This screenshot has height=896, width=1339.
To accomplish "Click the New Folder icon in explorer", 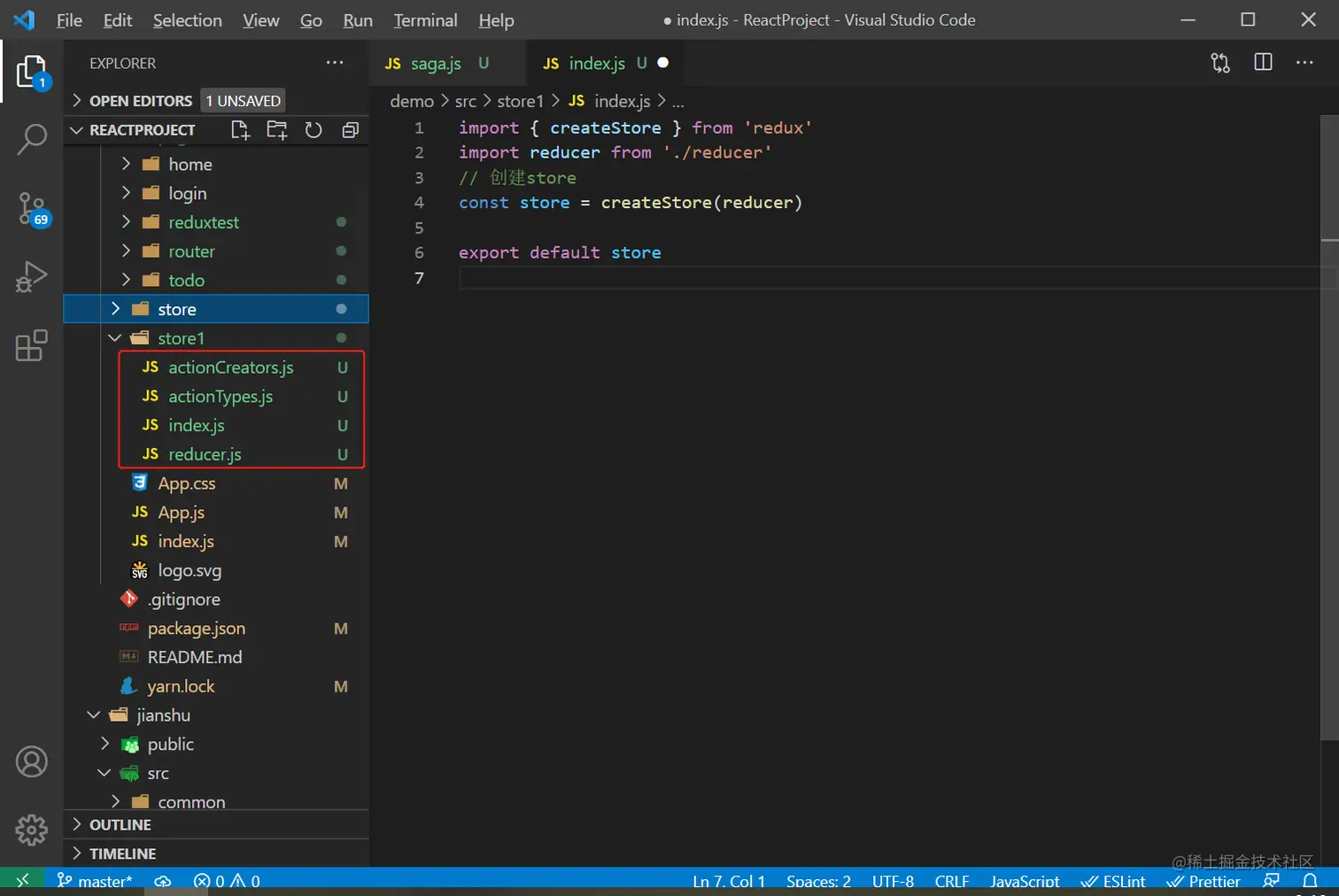I will tap(277, 130).
